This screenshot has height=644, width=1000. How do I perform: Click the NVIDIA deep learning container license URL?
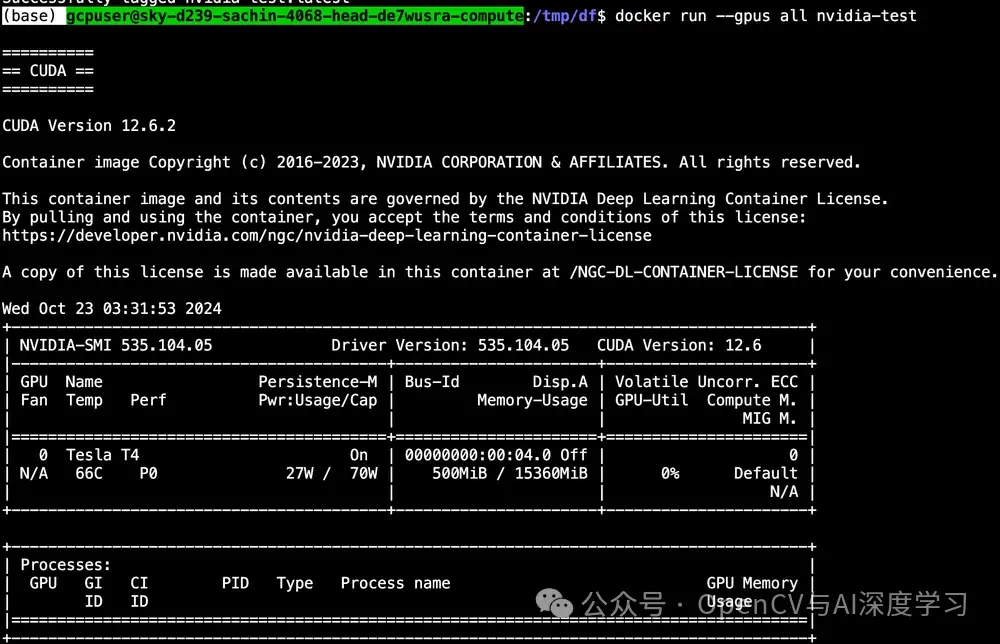click(327, 235)
